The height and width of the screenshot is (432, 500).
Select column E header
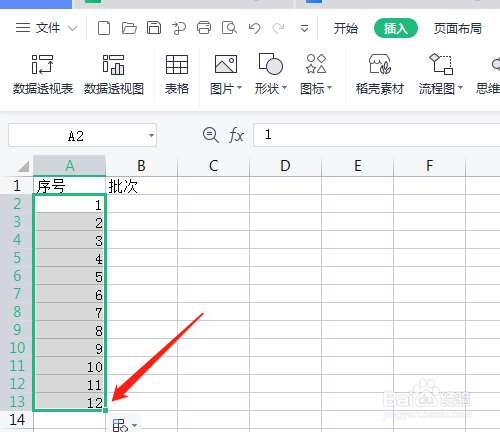(357, 166)
